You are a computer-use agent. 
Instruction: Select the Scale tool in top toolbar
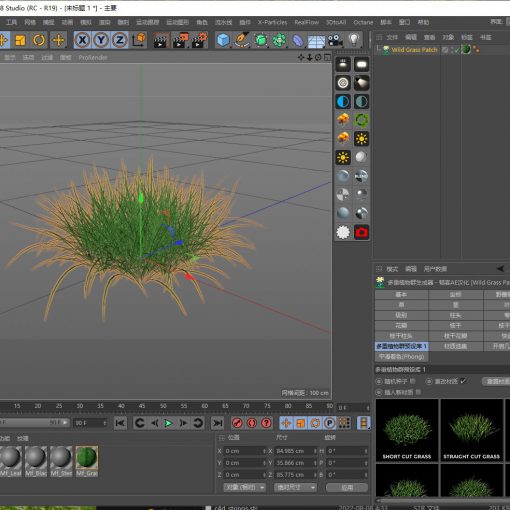(x=20, y=40)
